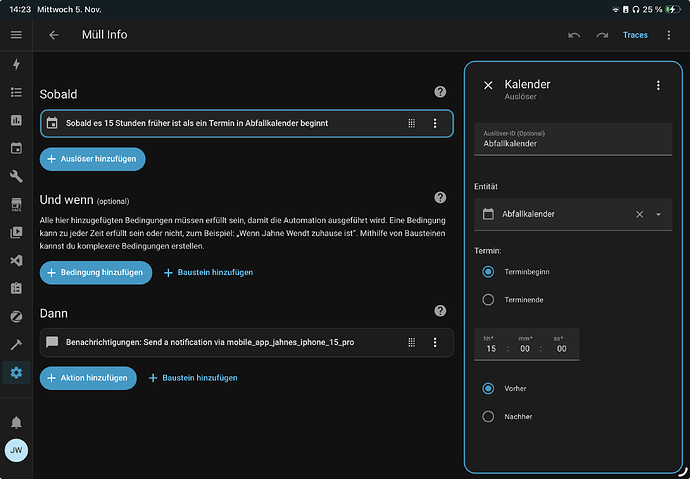The image size is (690, 479).
Task: Open Visual Studio Code from sidebar
Action: pos(16,261)
